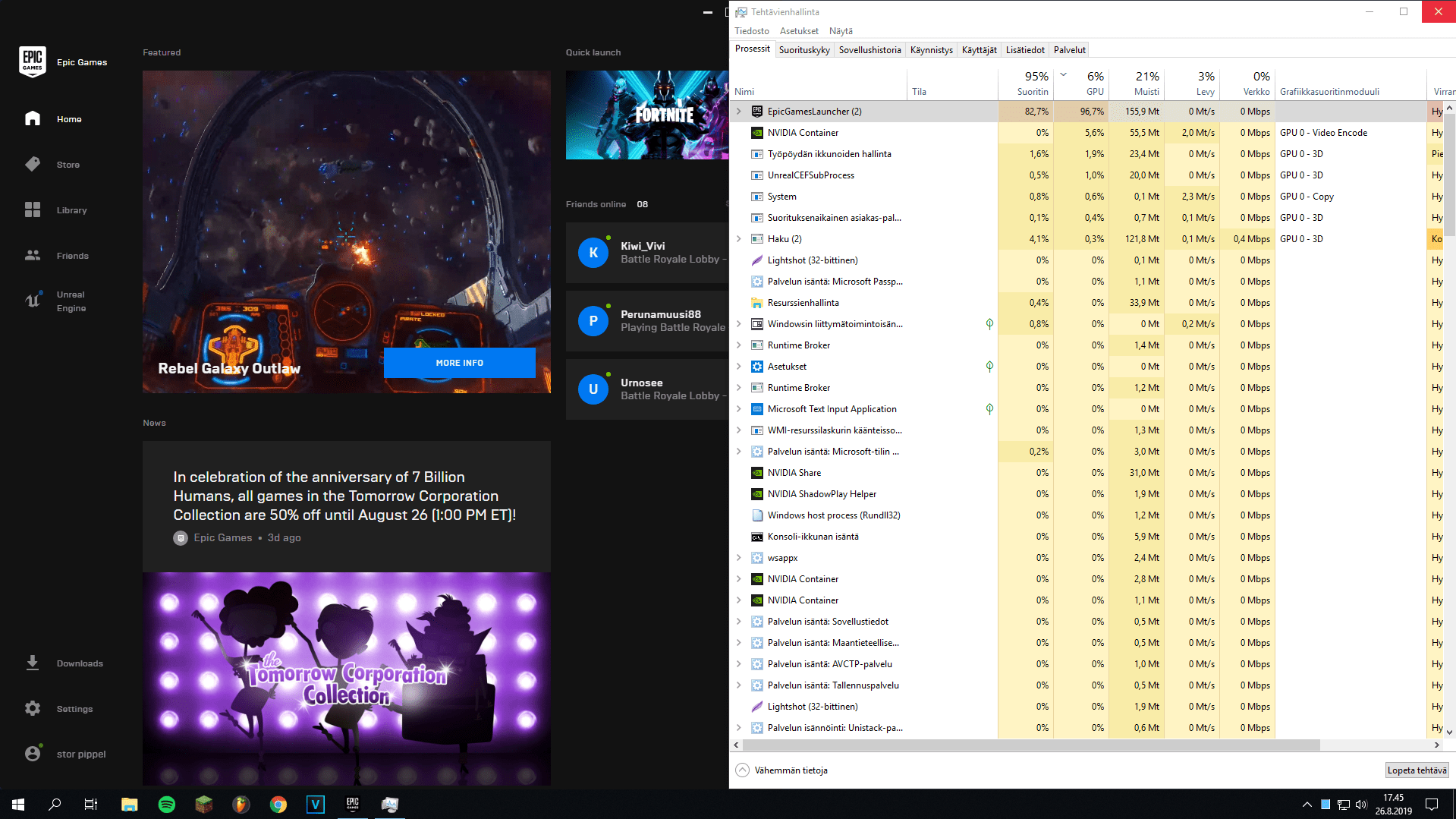Open the Friends icon in sidebar
Screen dimensions: 1456x819
33,255
